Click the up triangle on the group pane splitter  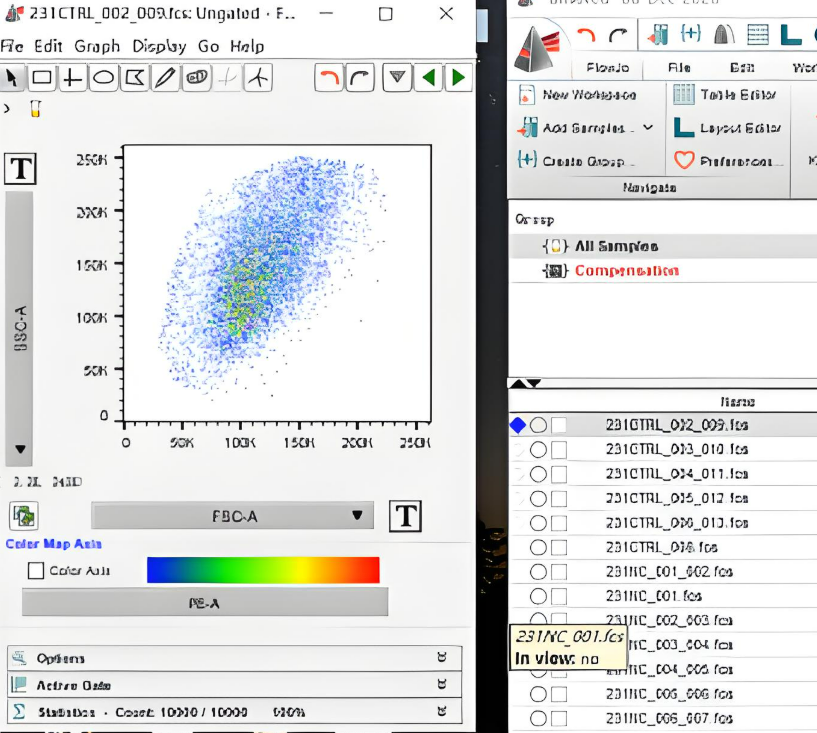[x=518, y=384]
